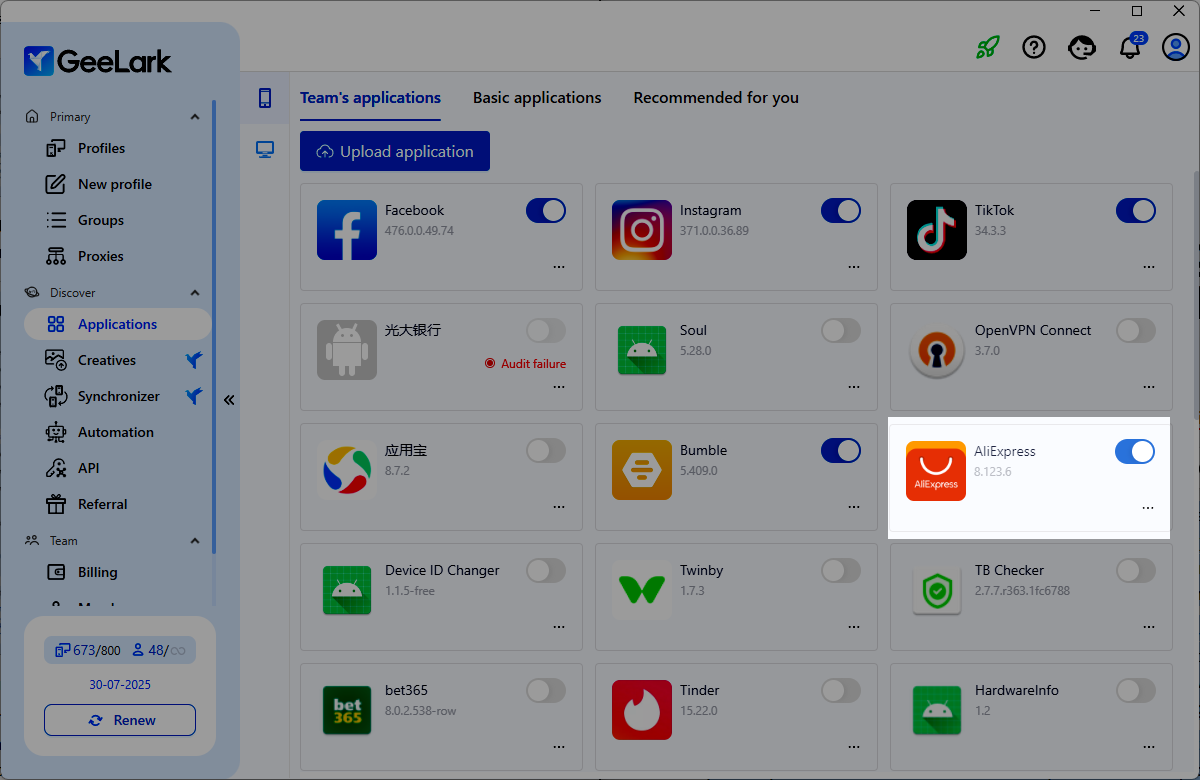Go to Synchronizer in the sidebar
This screenshot has width=1200, height=780.
point(118,396)
